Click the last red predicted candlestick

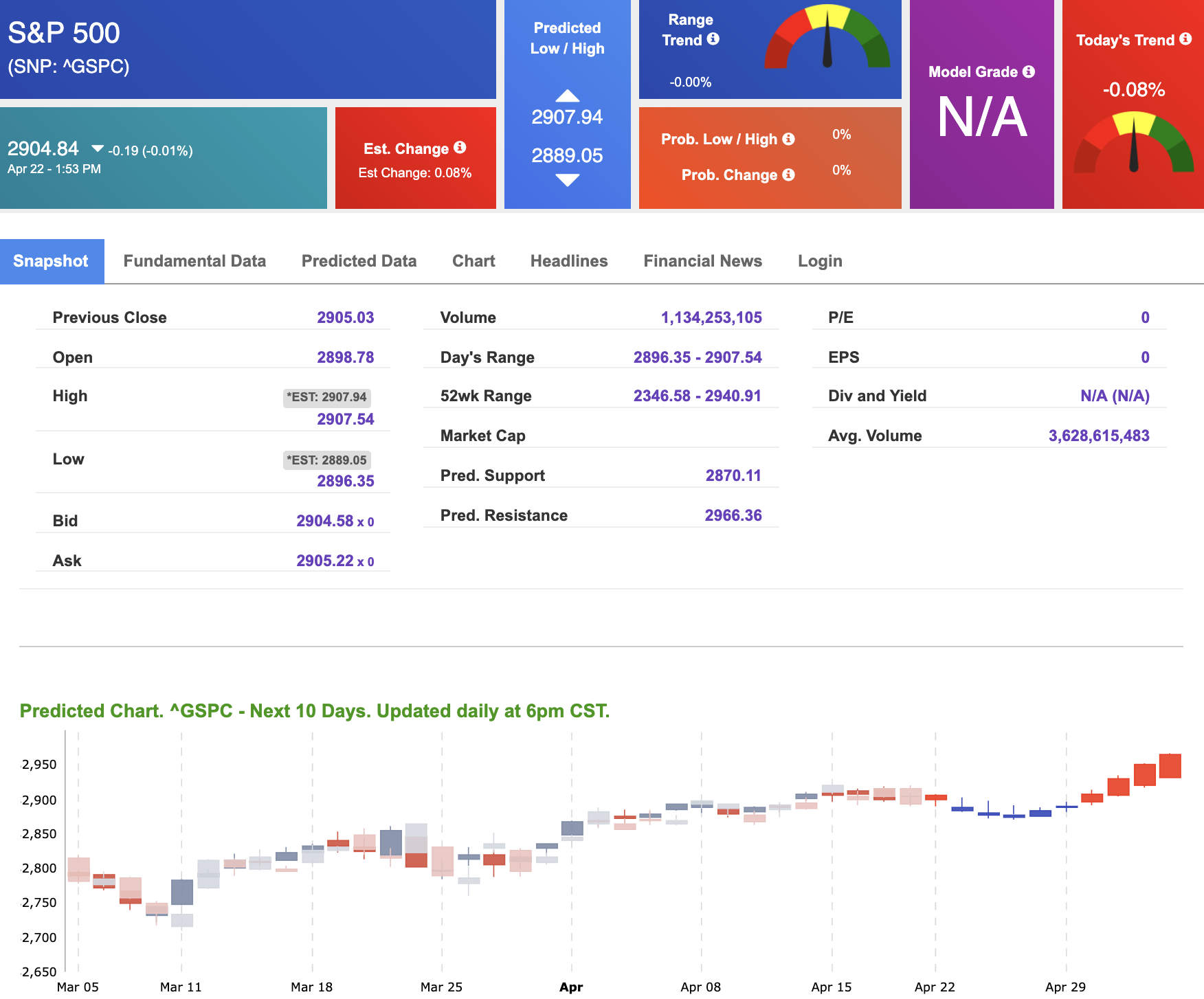[x=1170, y=765]
